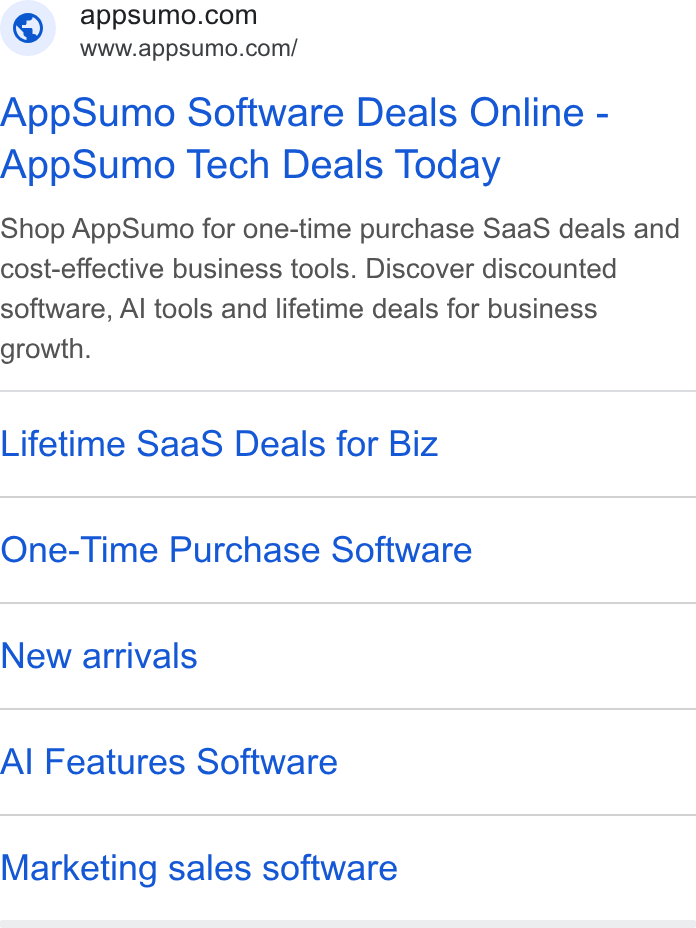Click the word Features in the fourth sitelink
This screenshot has height=928, width=696.
[115, 762]
